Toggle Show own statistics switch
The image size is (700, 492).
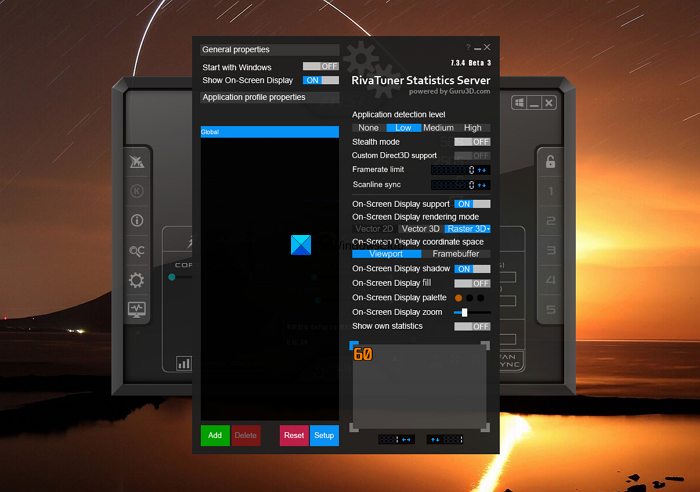[472, 326]
